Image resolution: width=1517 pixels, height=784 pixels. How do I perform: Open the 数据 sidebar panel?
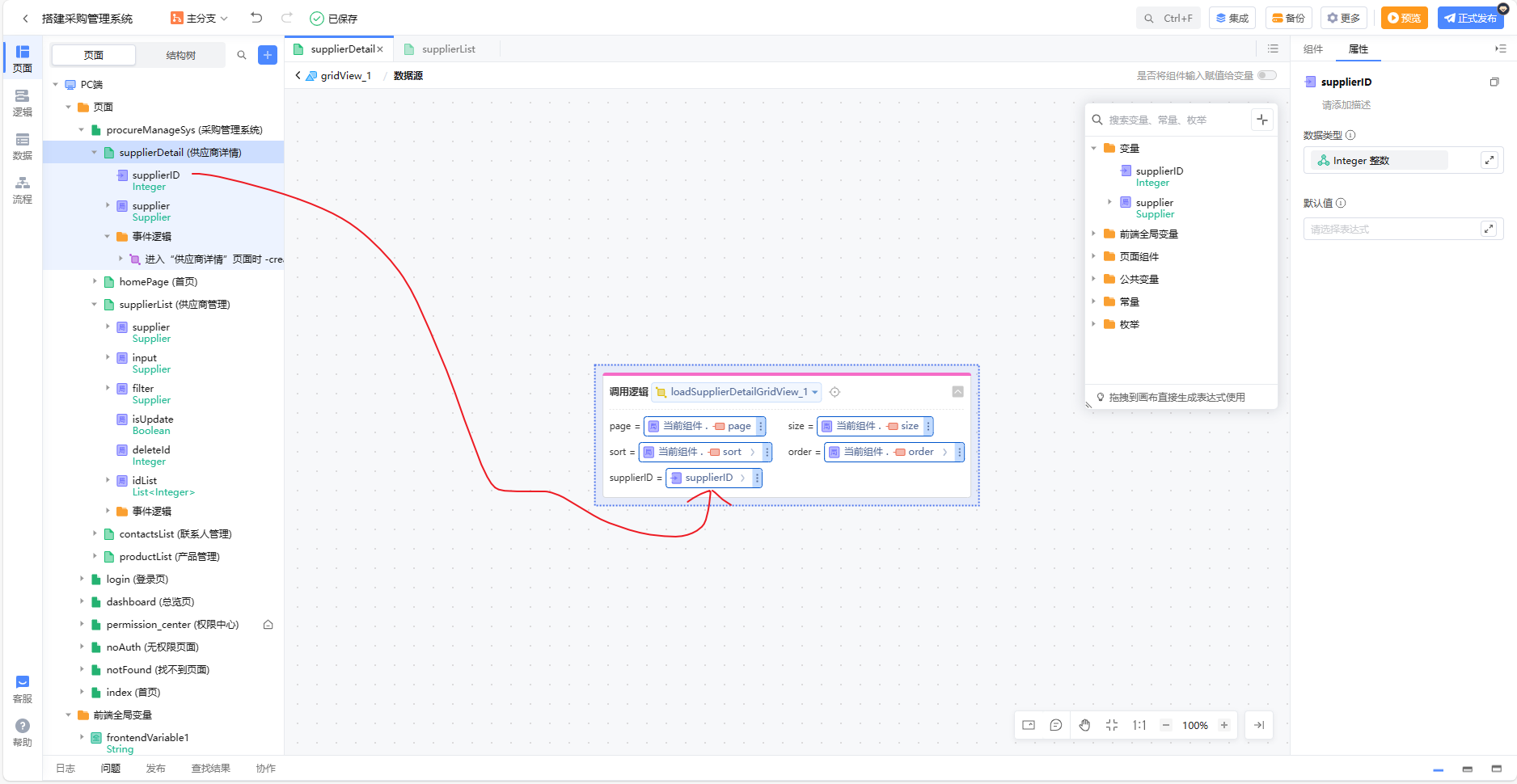pos(23,146)
